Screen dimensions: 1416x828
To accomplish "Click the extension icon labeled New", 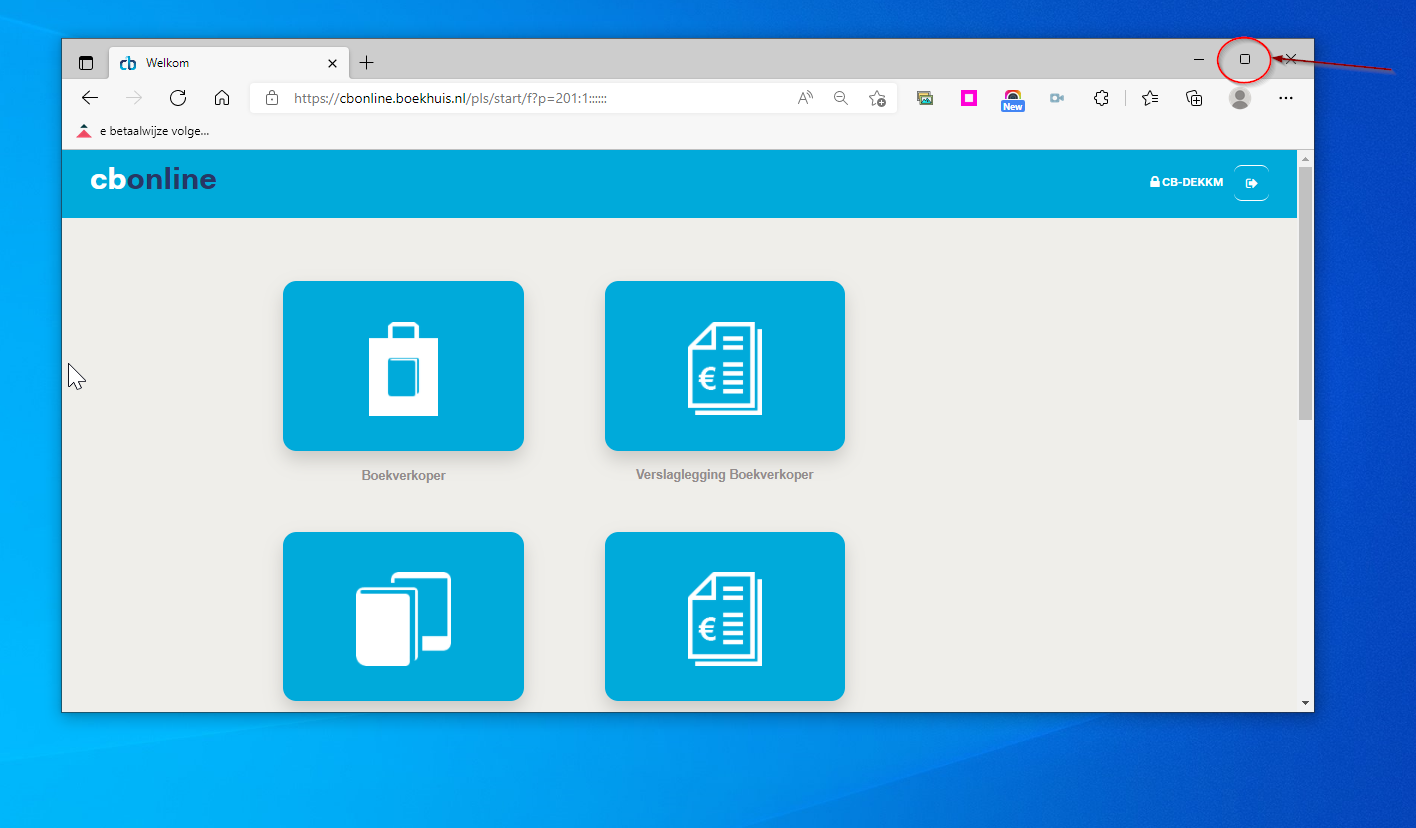I will pyautogui.click(x=1013, y=99).
